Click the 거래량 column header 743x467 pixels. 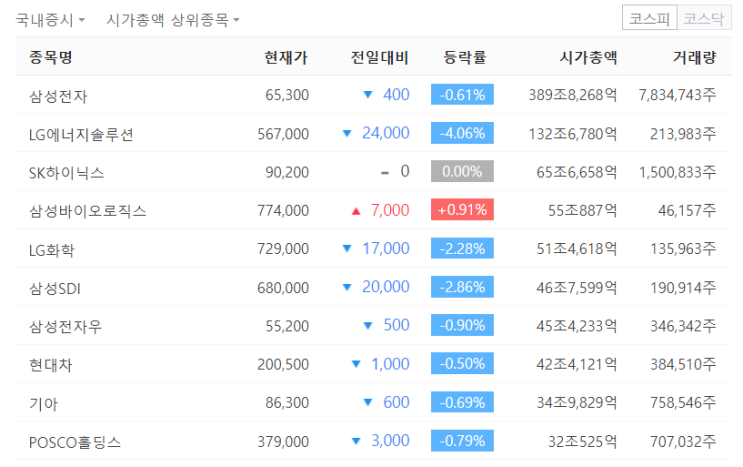(694, 57)
